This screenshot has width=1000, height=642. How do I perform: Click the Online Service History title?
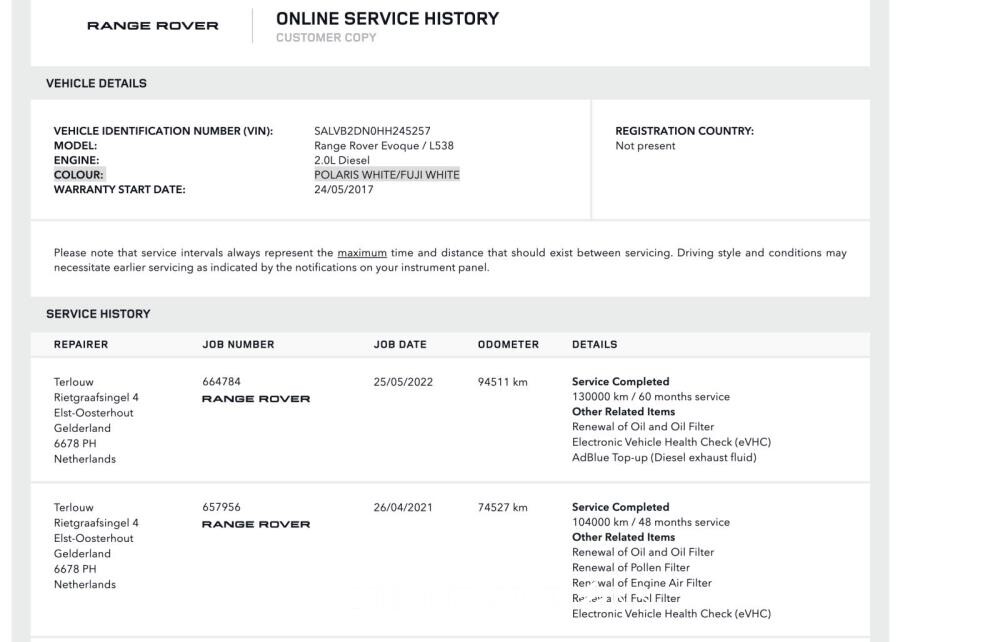coord(387,18)
